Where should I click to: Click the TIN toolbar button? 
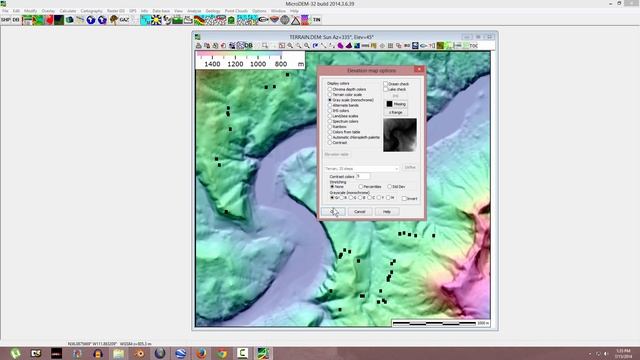(317, 20)
